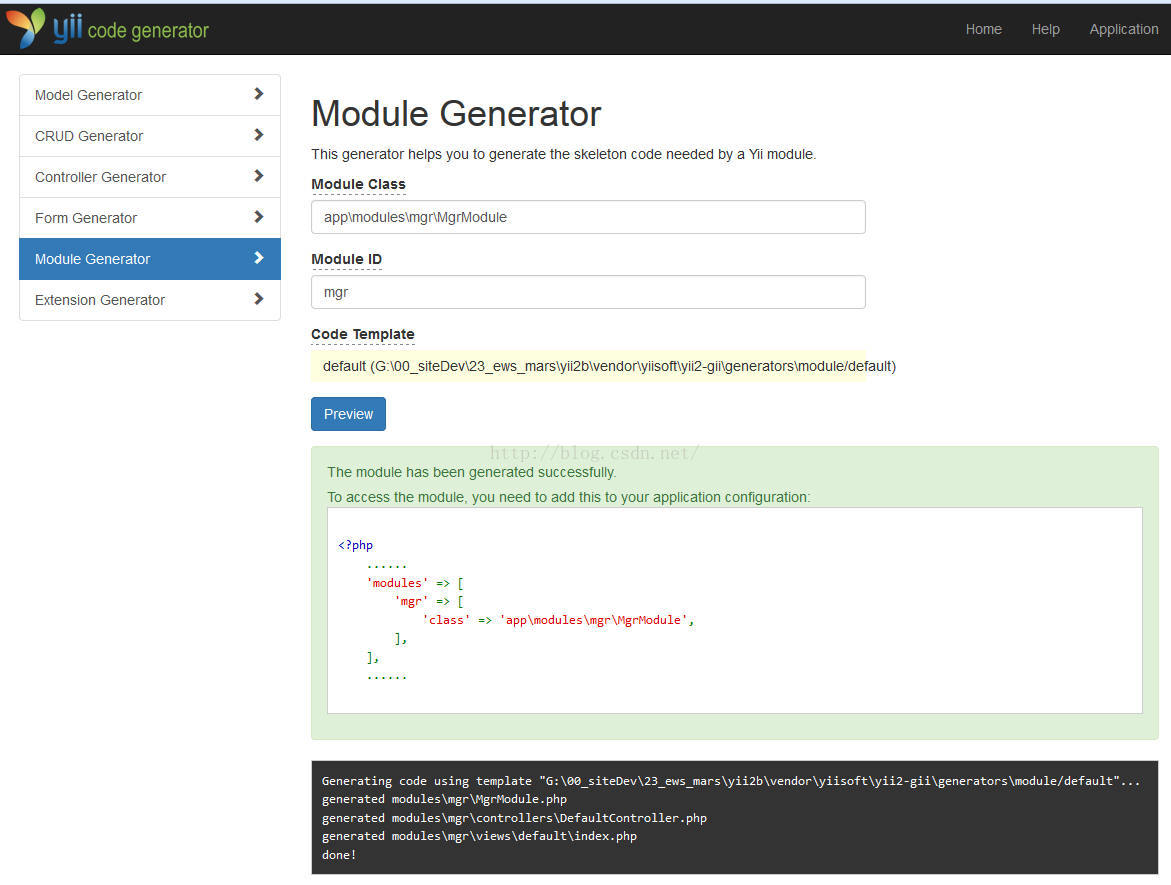Click the Module Generator chevron arrow
Image resolution: width=1171 pixels, height=885 pixels.
click(258, 258)
